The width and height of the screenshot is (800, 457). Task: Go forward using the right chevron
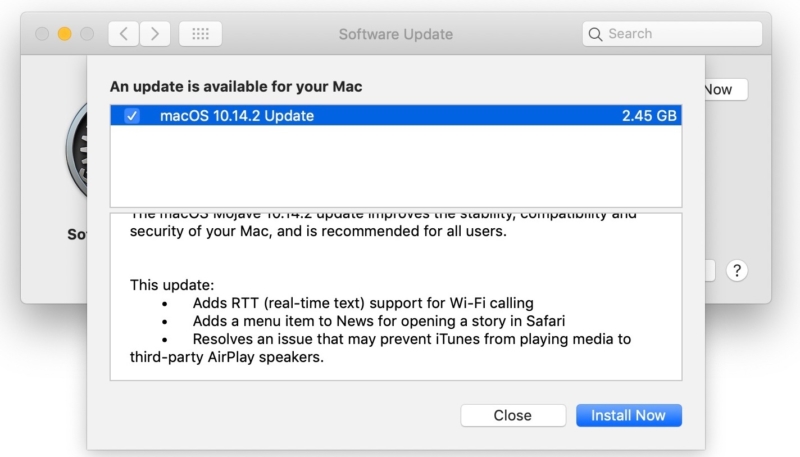[154, 34]
